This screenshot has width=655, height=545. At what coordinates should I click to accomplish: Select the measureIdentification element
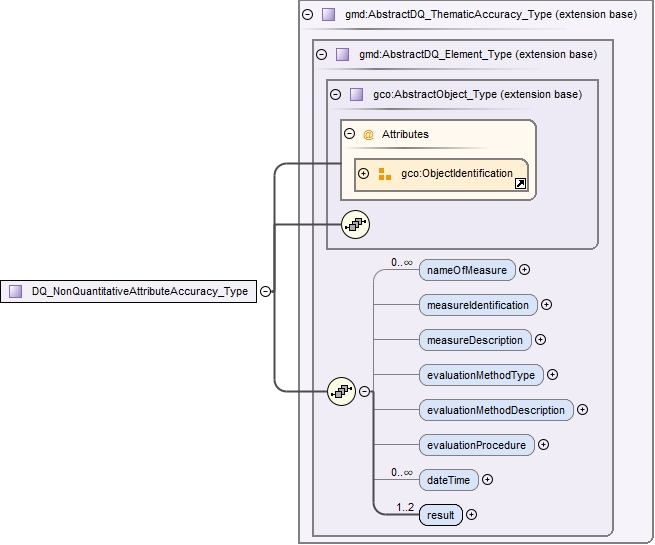pos(477,304)
